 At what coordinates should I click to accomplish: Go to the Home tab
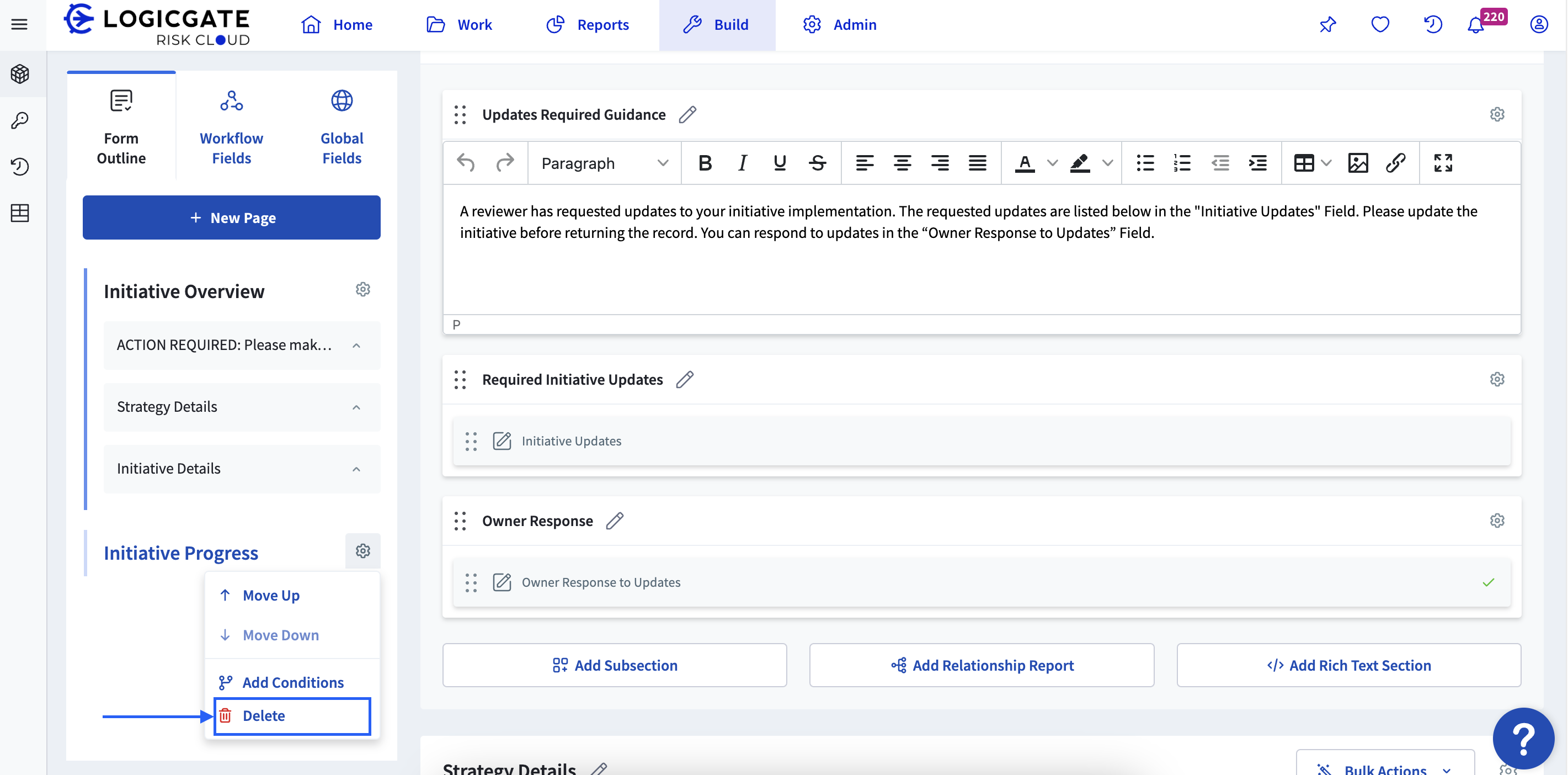tap(337, 24)
